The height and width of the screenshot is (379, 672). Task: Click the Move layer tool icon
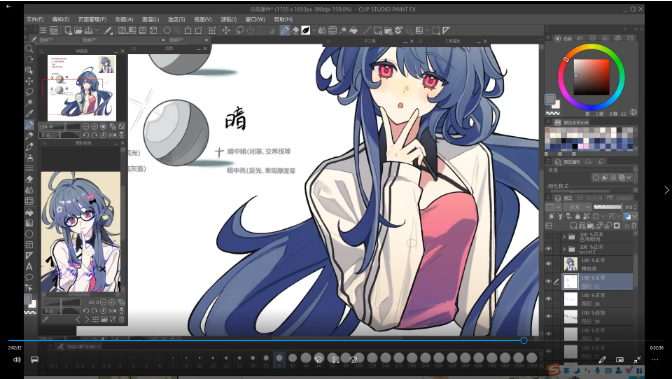(x=29, y=81)
